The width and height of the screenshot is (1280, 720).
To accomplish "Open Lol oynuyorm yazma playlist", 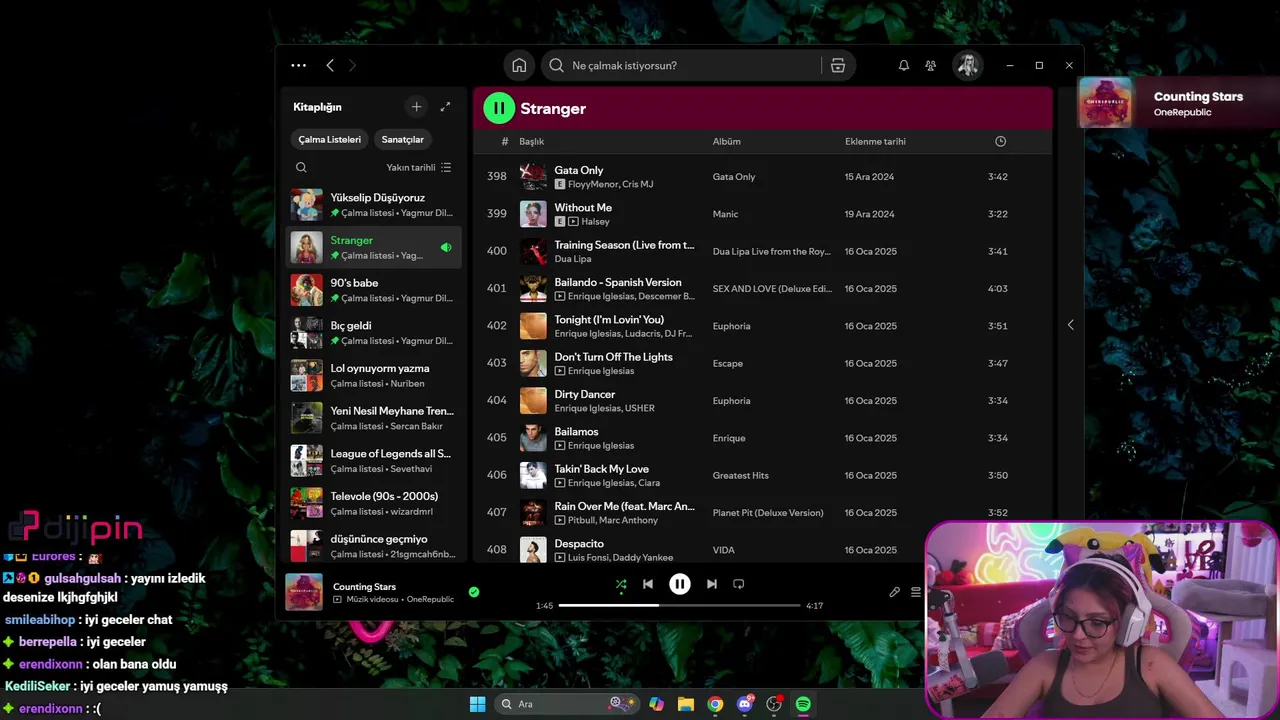I will click(x=374, y=375).
